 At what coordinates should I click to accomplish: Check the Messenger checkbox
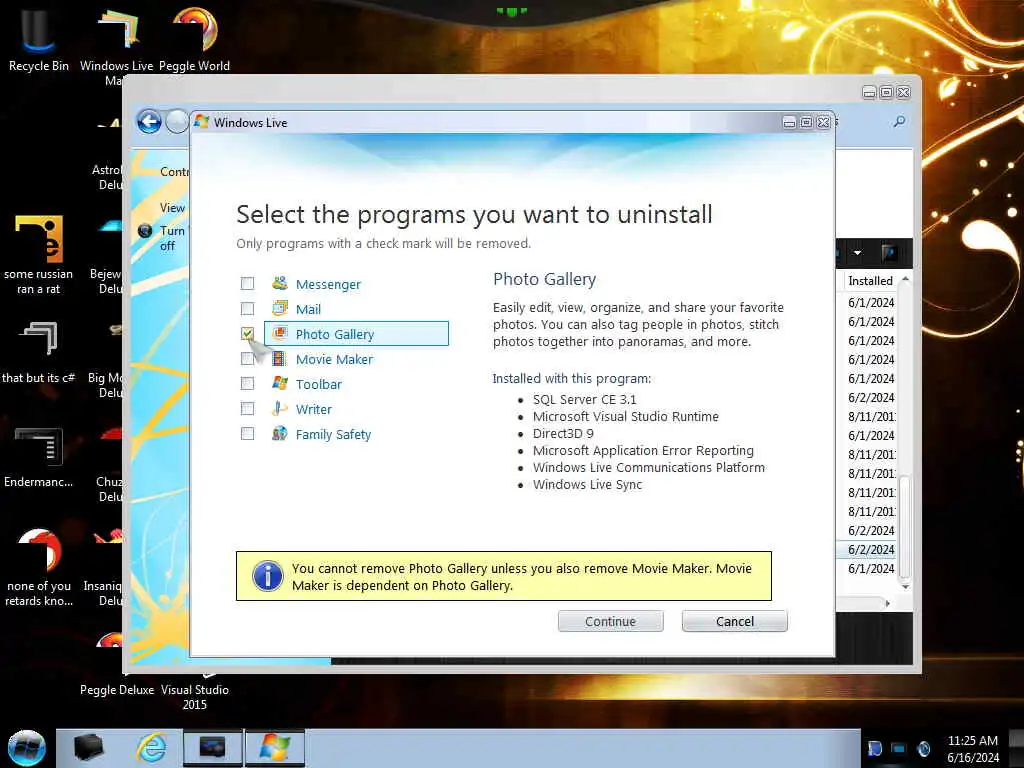point(248,283)
